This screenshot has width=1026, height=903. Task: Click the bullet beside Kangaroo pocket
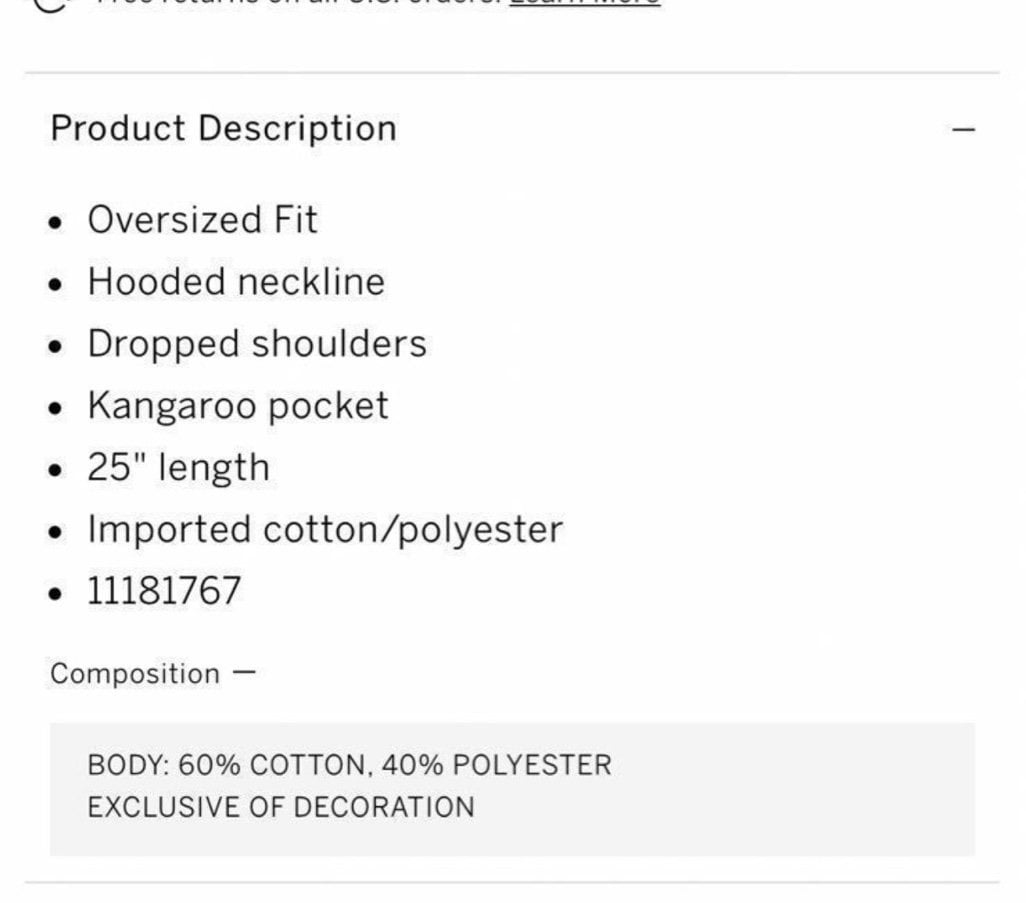pyautogui.click(x=56, y=408)
